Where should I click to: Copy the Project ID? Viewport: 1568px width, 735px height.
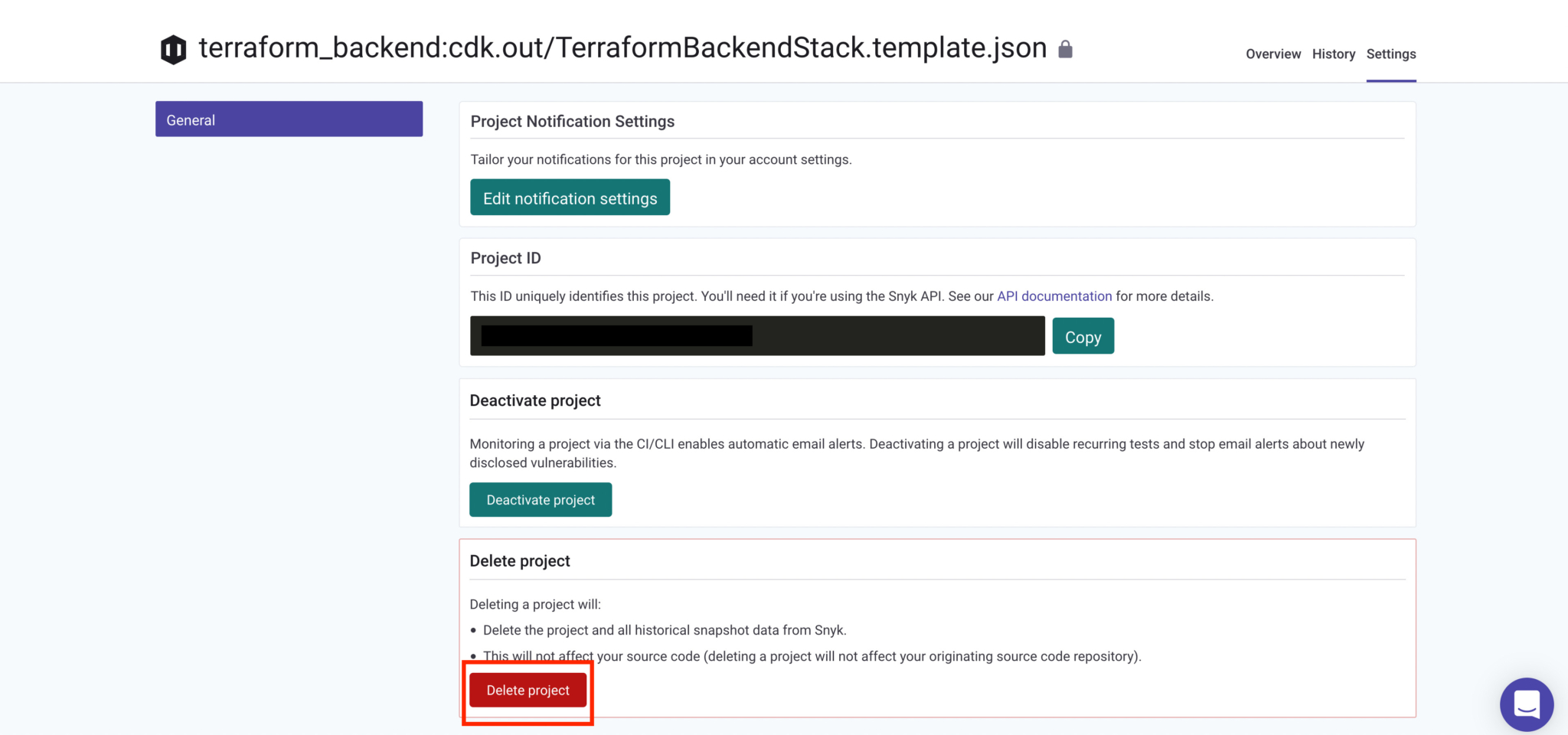(x=1083, y=335)
